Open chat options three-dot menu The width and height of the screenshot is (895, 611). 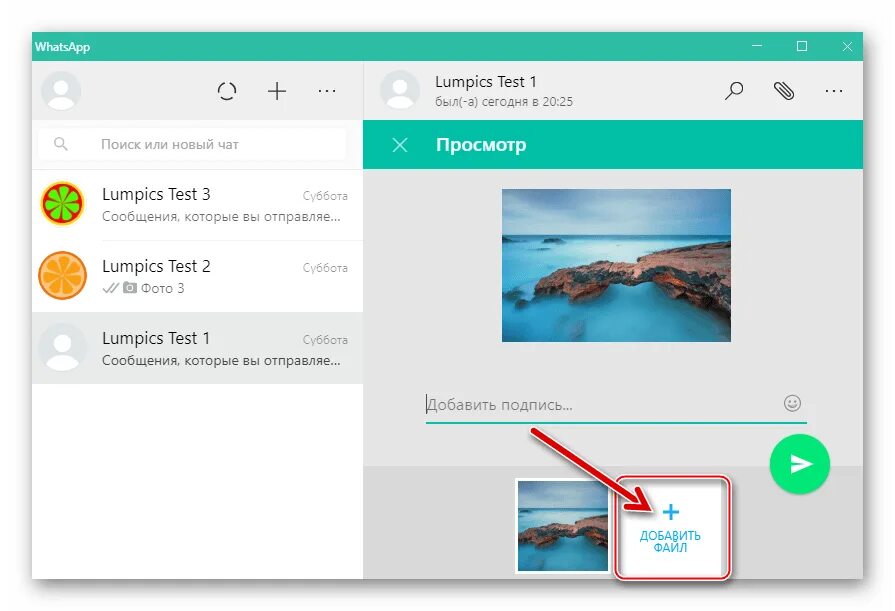click(833, 90)
